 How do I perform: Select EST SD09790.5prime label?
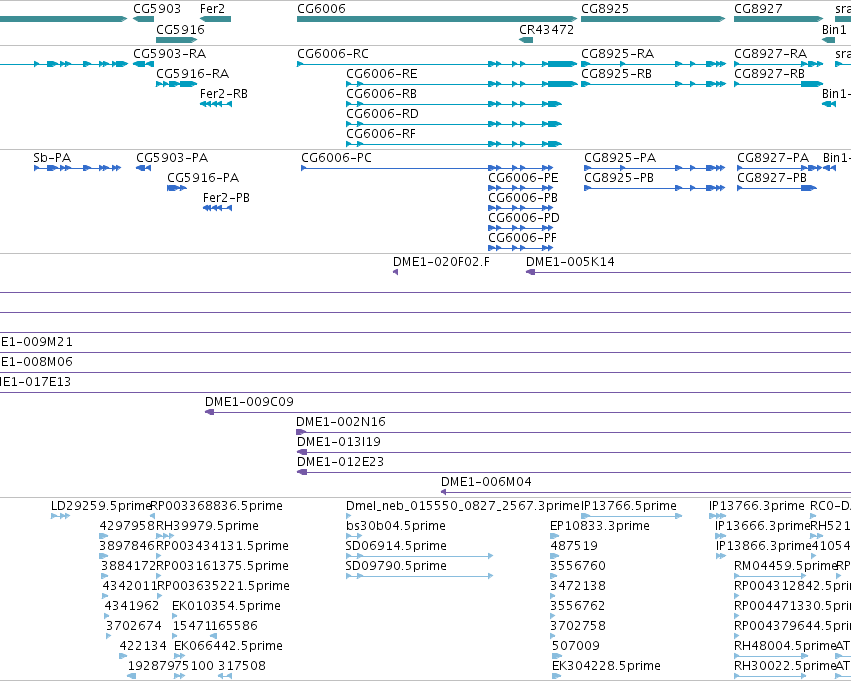396,567
